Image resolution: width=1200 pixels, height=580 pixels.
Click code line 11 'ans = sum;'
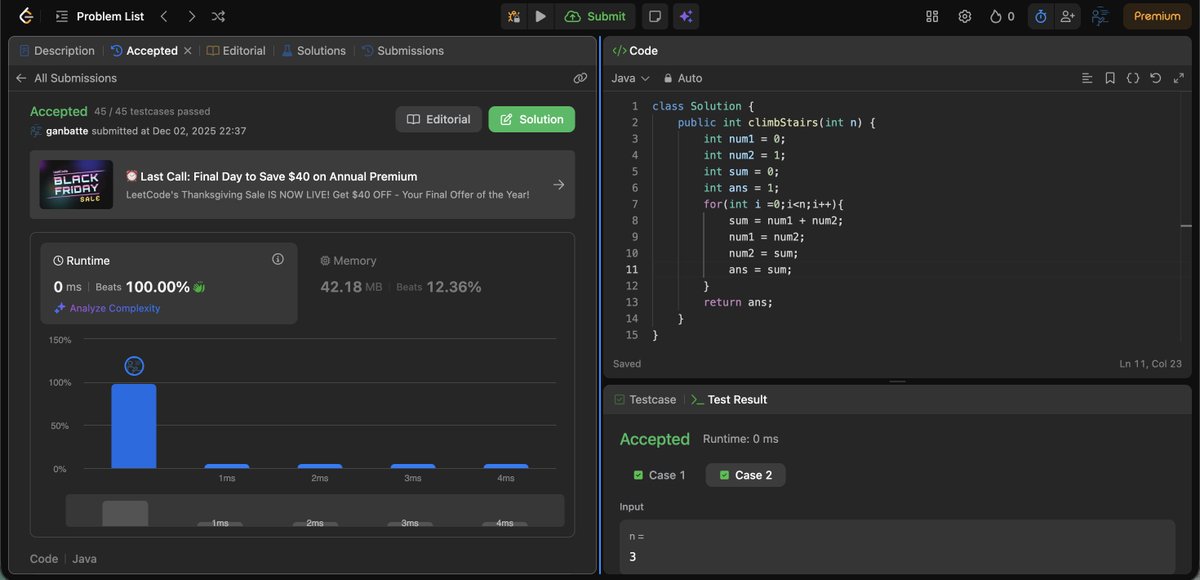(760, 269)
